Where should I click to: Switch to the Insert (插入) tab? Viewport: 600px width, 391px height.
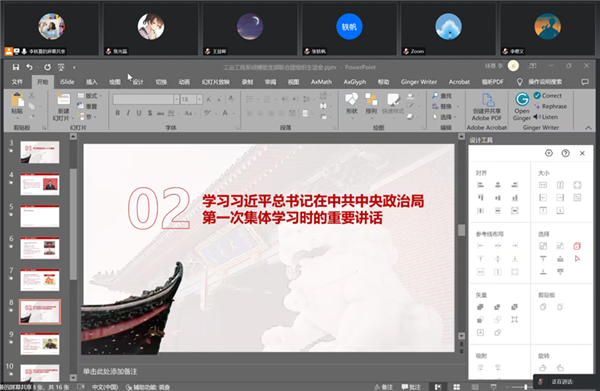coord(91,82)
